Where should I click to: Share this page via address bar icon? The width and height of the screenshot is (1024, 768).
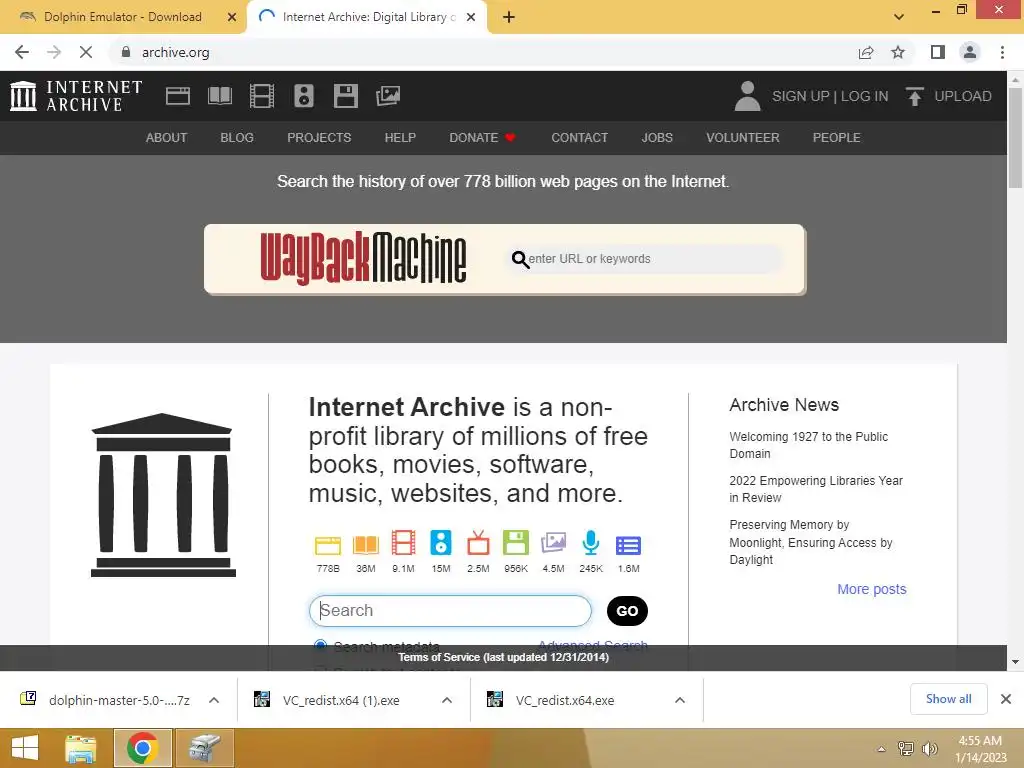pos(866,52)
